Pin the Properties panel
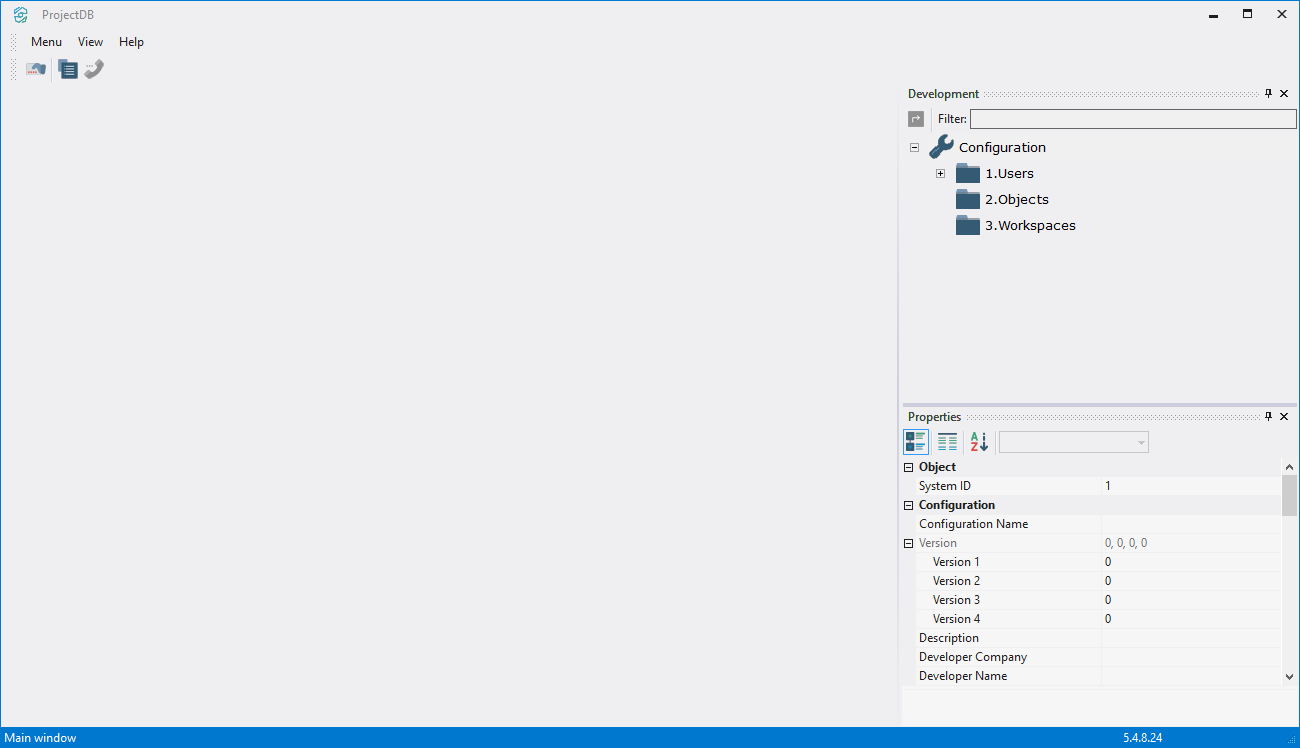The width and height of the screenshot is (1300, 748). 1268,416
